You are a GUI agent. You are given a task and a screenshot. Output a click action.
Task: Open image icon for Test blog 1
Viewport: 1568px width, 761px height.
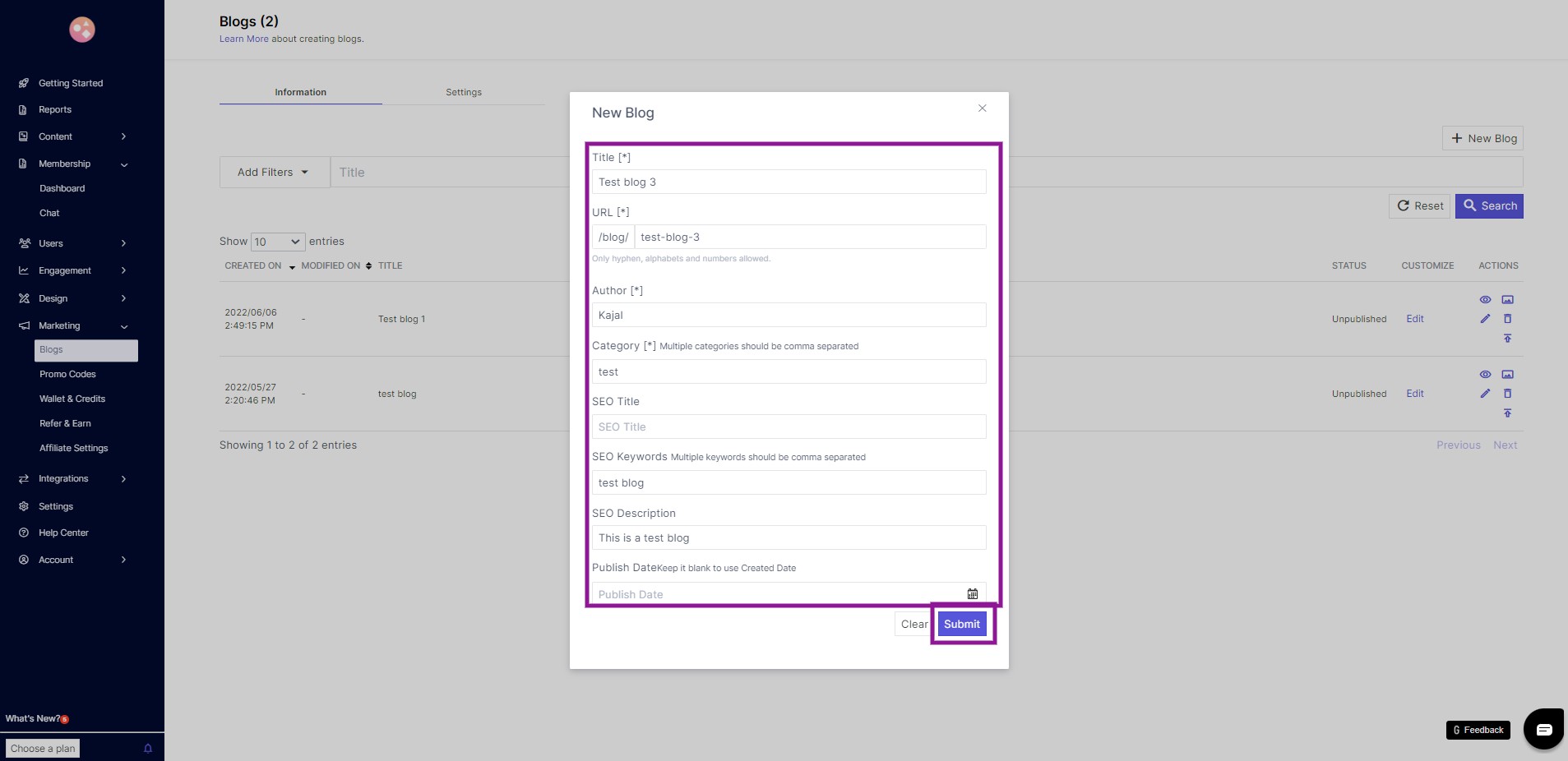tap(1507, 300)
